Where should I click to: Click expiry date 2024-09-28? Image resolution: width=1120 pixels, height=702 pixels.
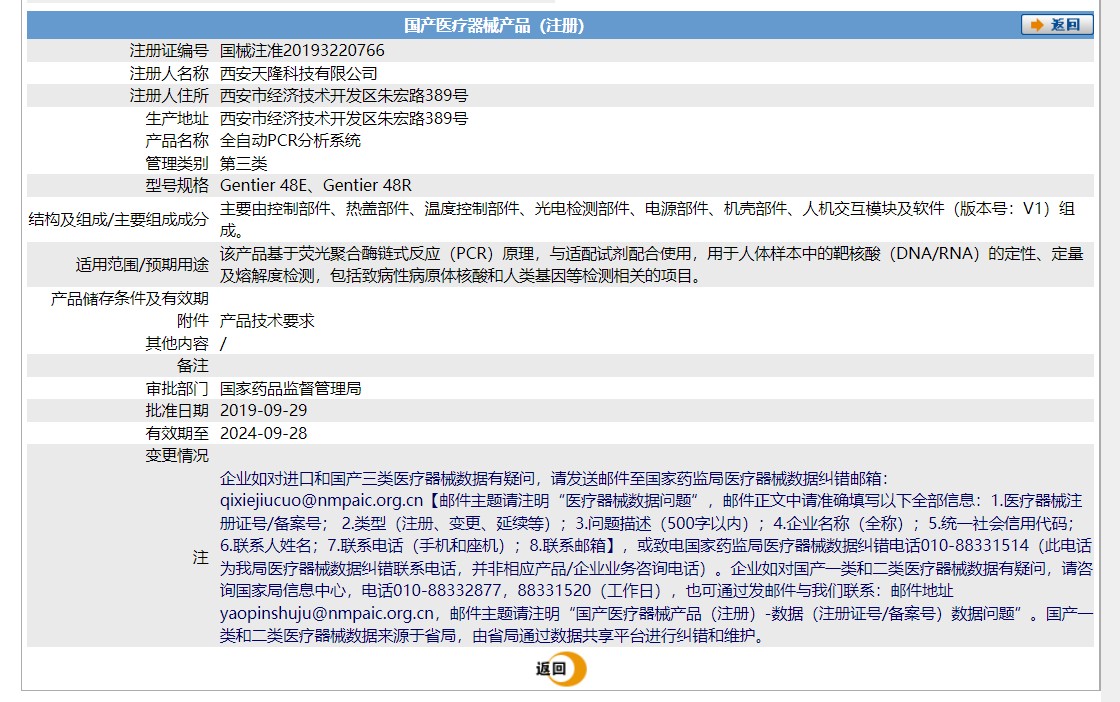click(264, 433)
